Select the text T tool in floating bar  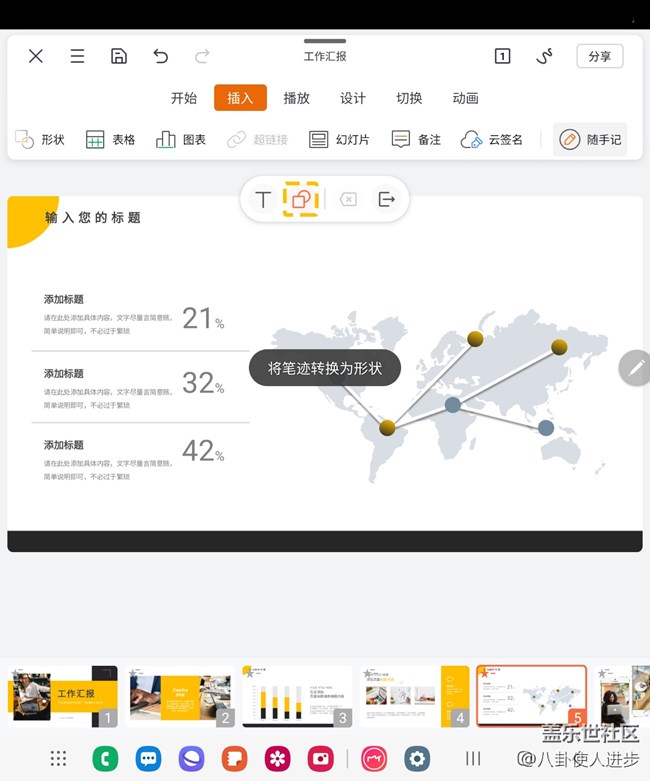pos(263,200)
